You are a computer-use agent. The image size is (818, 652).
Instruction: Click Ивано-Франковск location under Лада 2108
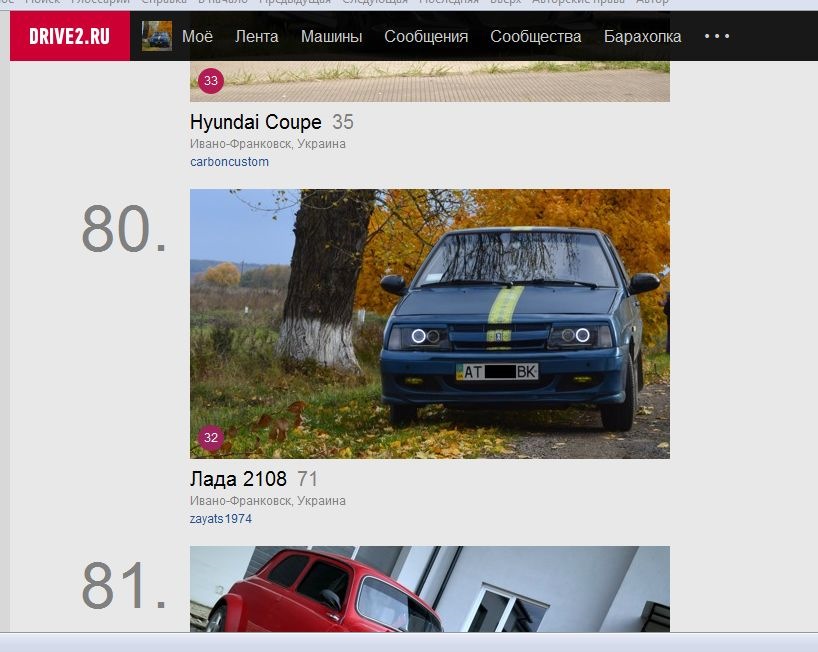click(x=268, y=501)
